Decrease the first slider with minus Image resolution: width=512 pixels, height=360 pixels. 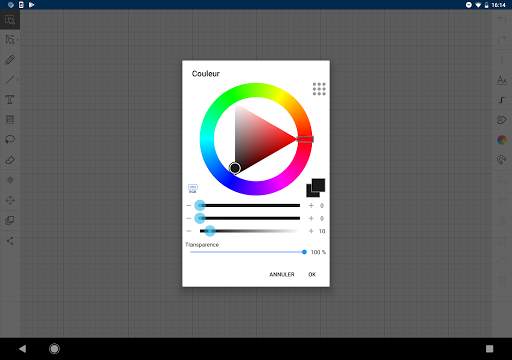coord(189,206)
